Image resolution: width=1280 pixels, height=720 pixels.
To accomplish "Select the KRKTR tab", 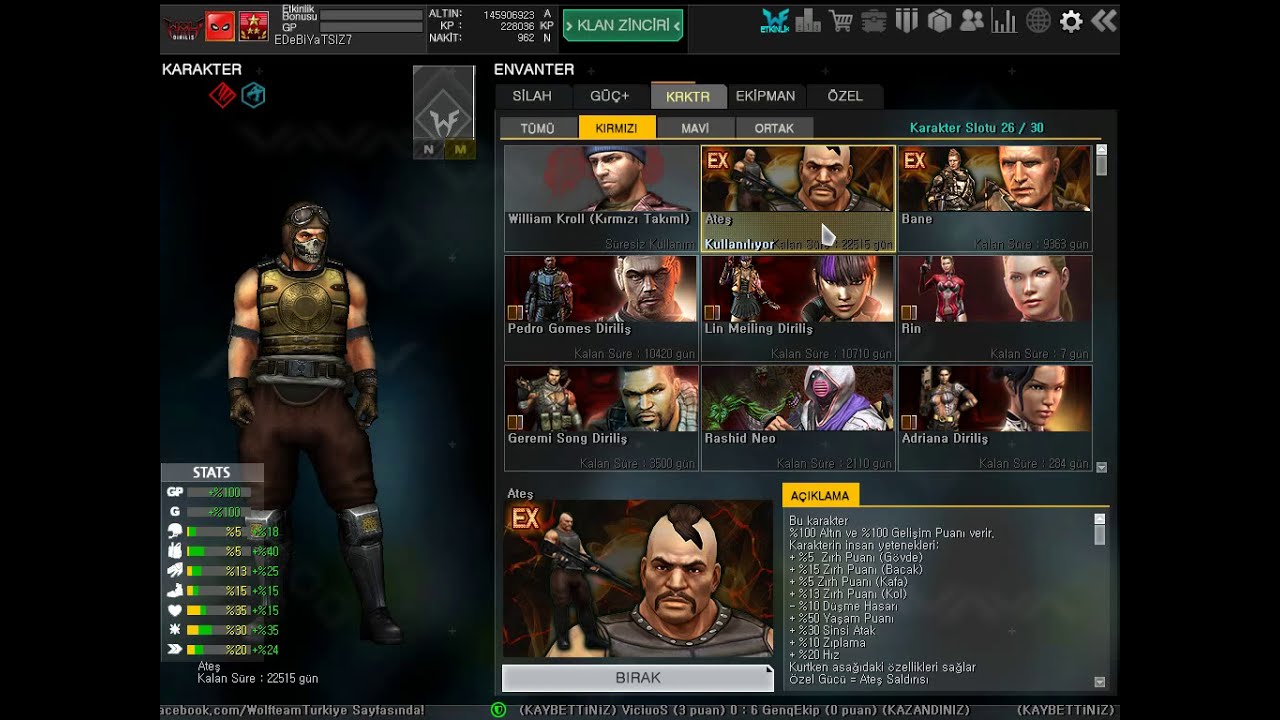I will (688, 96).
